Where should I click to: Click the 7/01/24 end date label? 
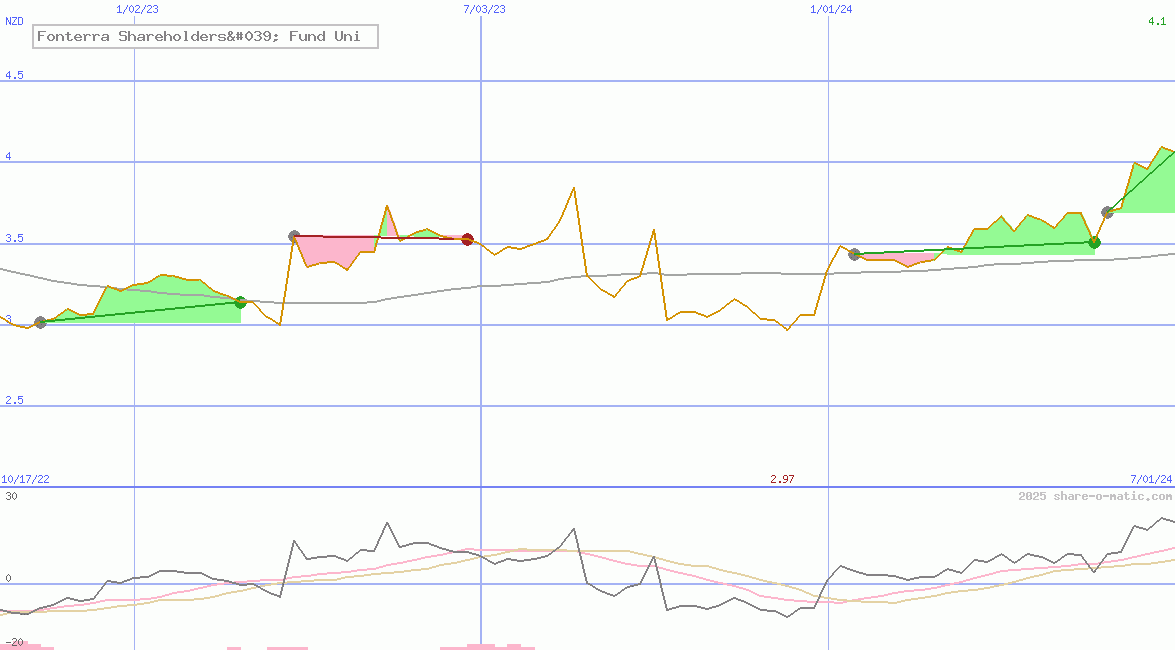point(1150,479)
